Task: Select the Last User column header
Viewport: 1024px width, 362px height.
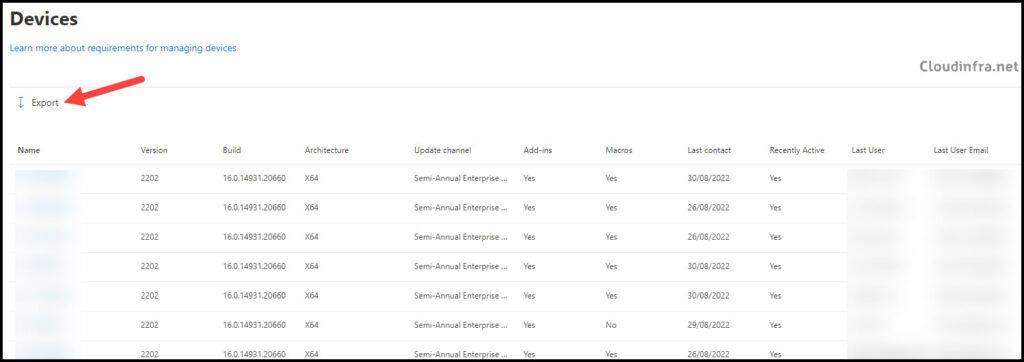Action: pos(868,150)
